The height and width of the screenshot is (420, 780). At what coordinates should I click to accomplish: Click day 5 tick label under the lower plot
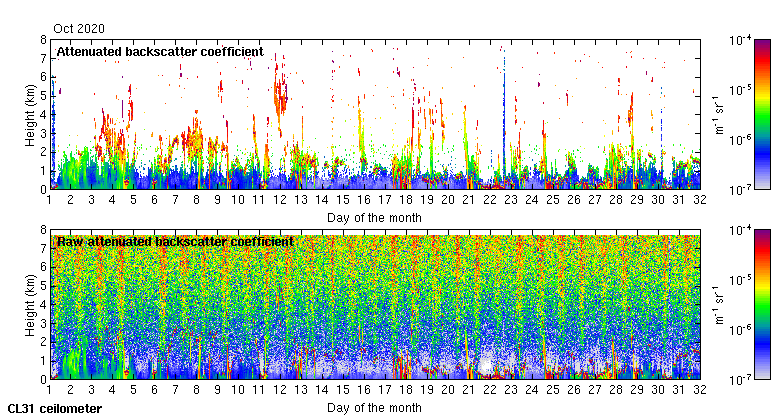click(x=133, y=390)
